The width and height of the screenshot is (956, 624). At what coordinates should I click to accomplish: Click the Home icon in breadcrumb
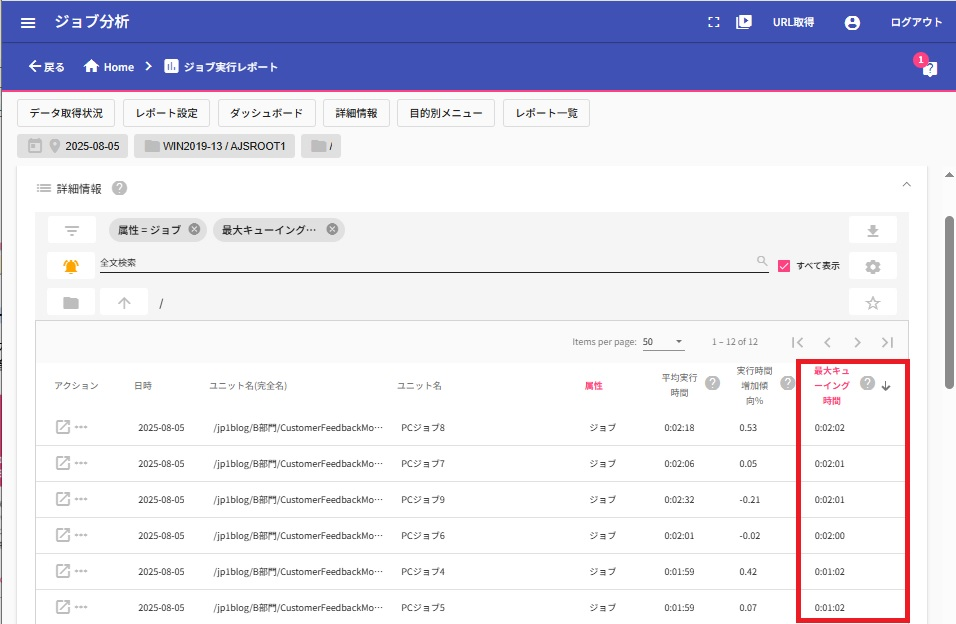[x=91, y=66]
